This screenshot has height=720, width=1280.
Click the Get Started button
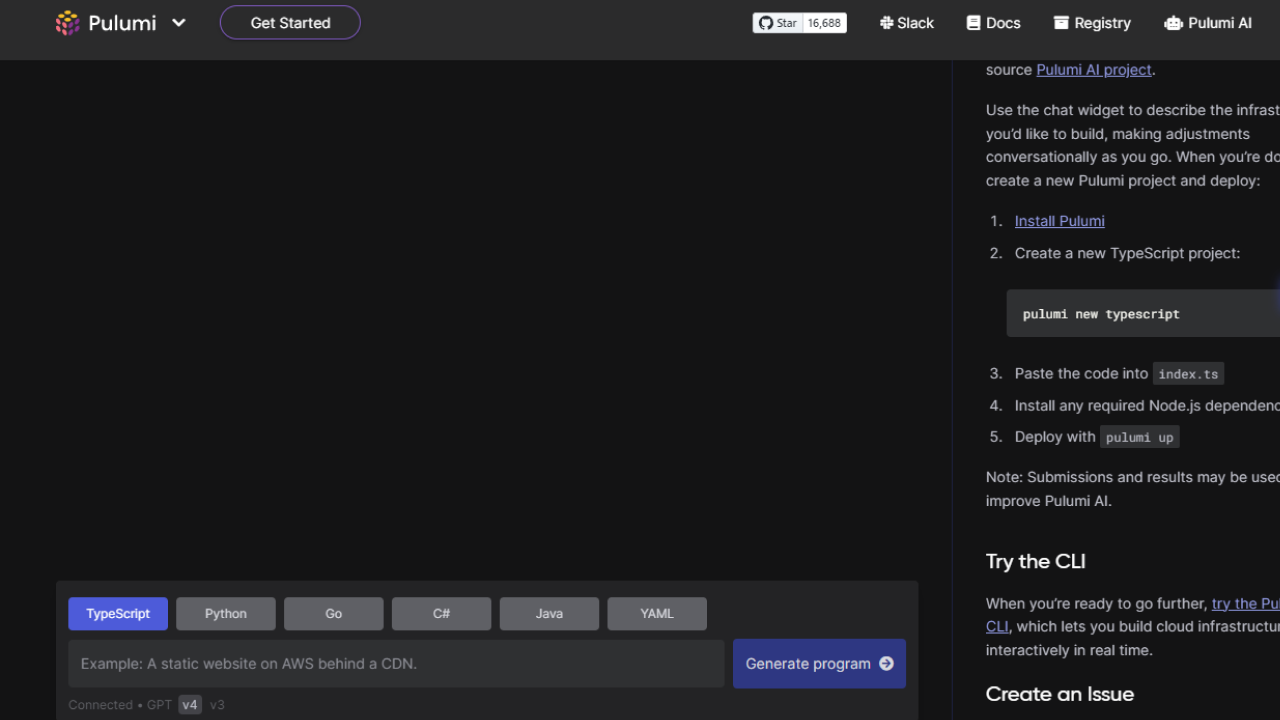pos(290,23)
